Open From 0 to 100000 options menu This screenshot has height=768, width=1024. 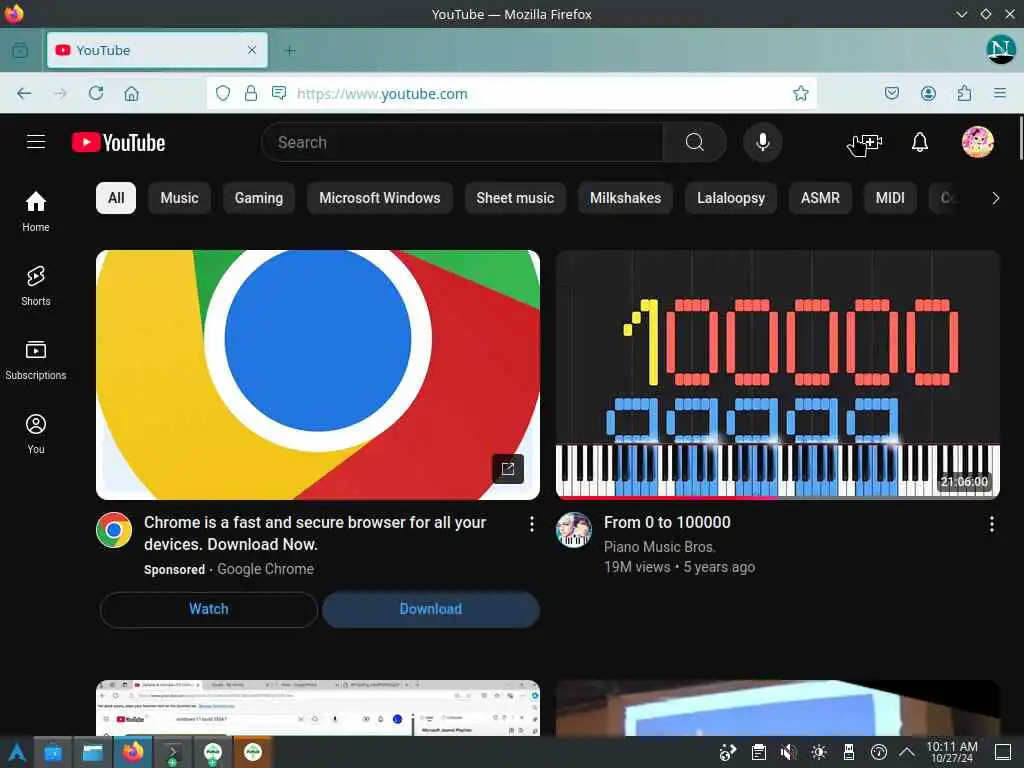pos(991,524)
